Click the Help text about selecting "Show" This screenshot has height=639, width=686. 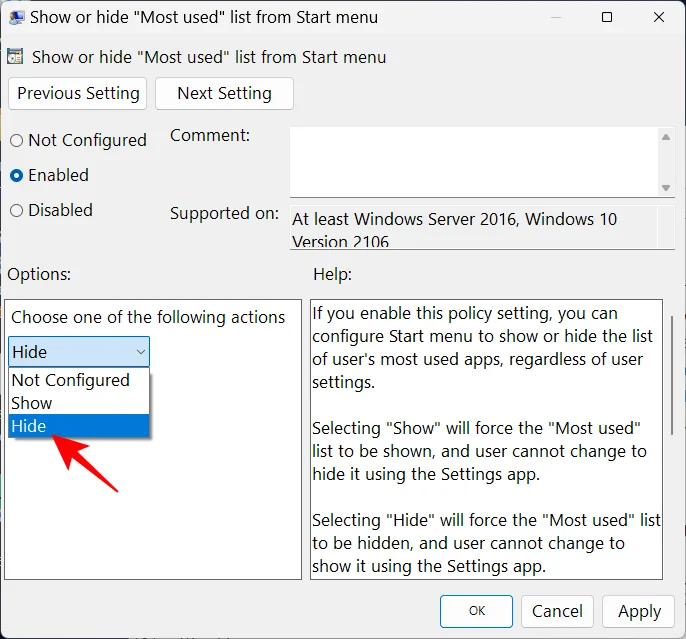pos(479,451)
